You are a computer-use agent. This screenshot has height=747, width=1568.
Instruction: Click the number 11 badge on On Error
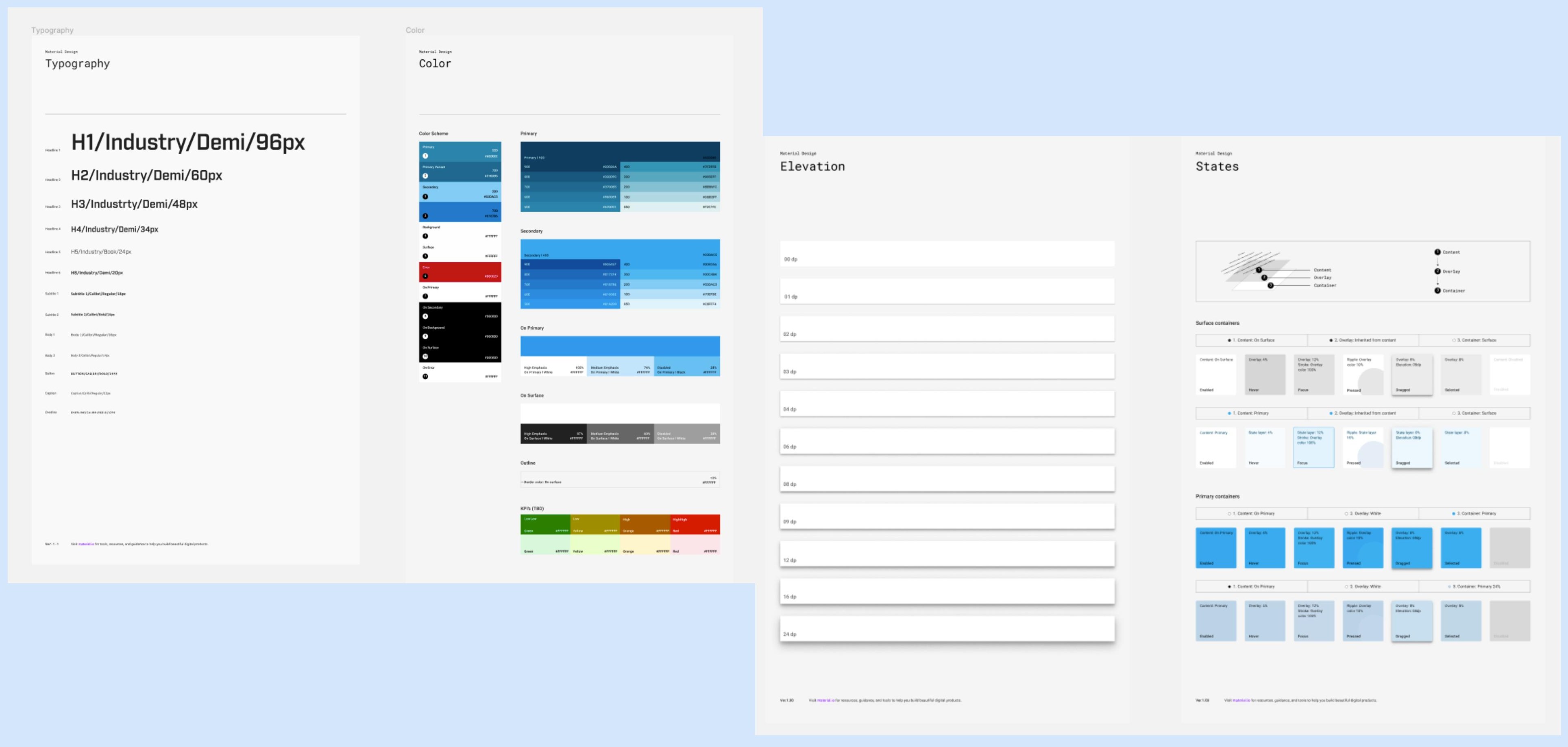pos(425,376)
